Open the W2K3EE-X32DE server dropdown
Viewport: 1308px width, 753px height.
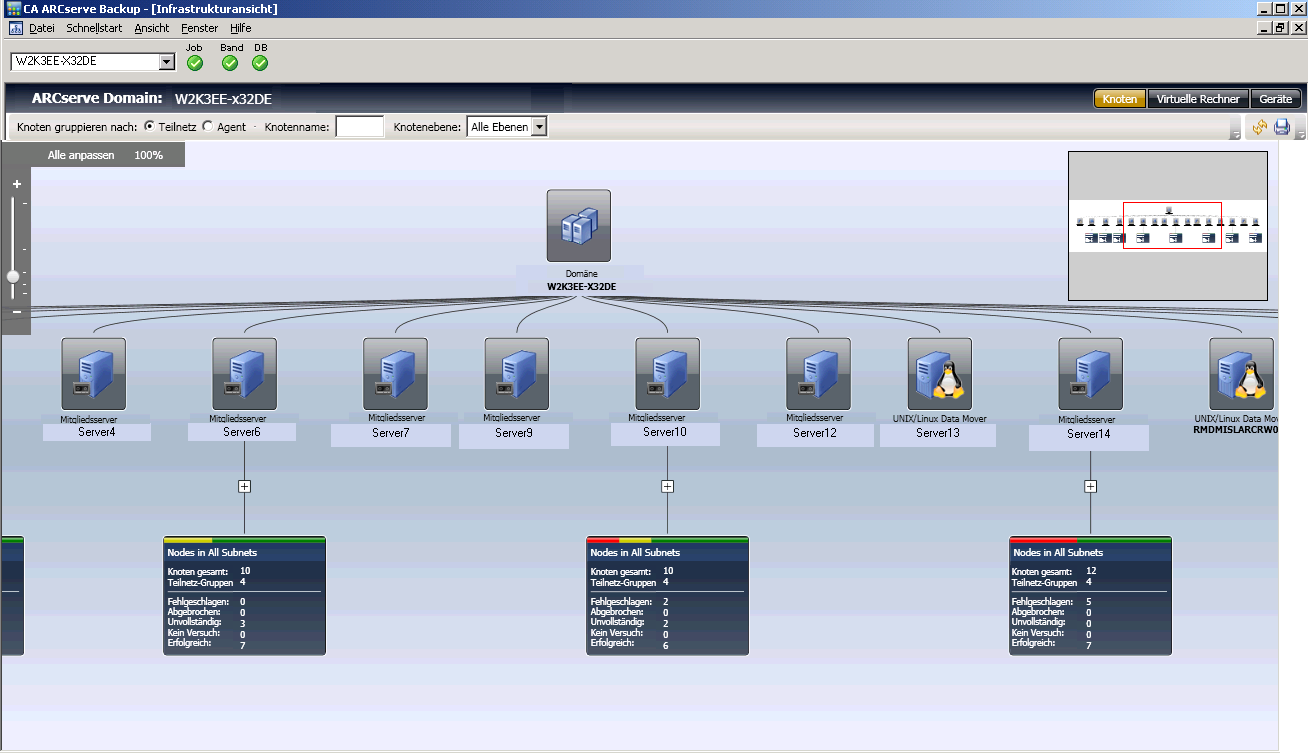click(167, 62)
